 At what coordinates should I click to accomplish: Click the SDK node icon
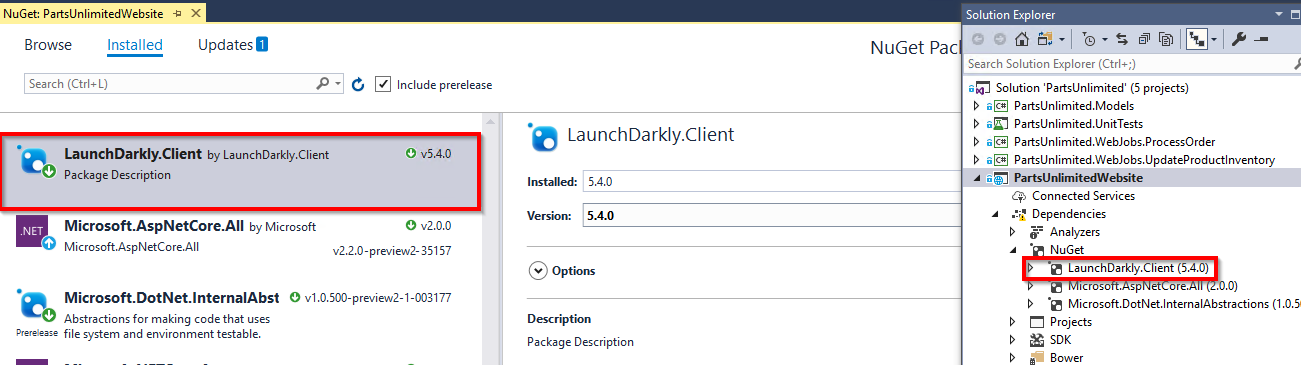click(1038, 340)
